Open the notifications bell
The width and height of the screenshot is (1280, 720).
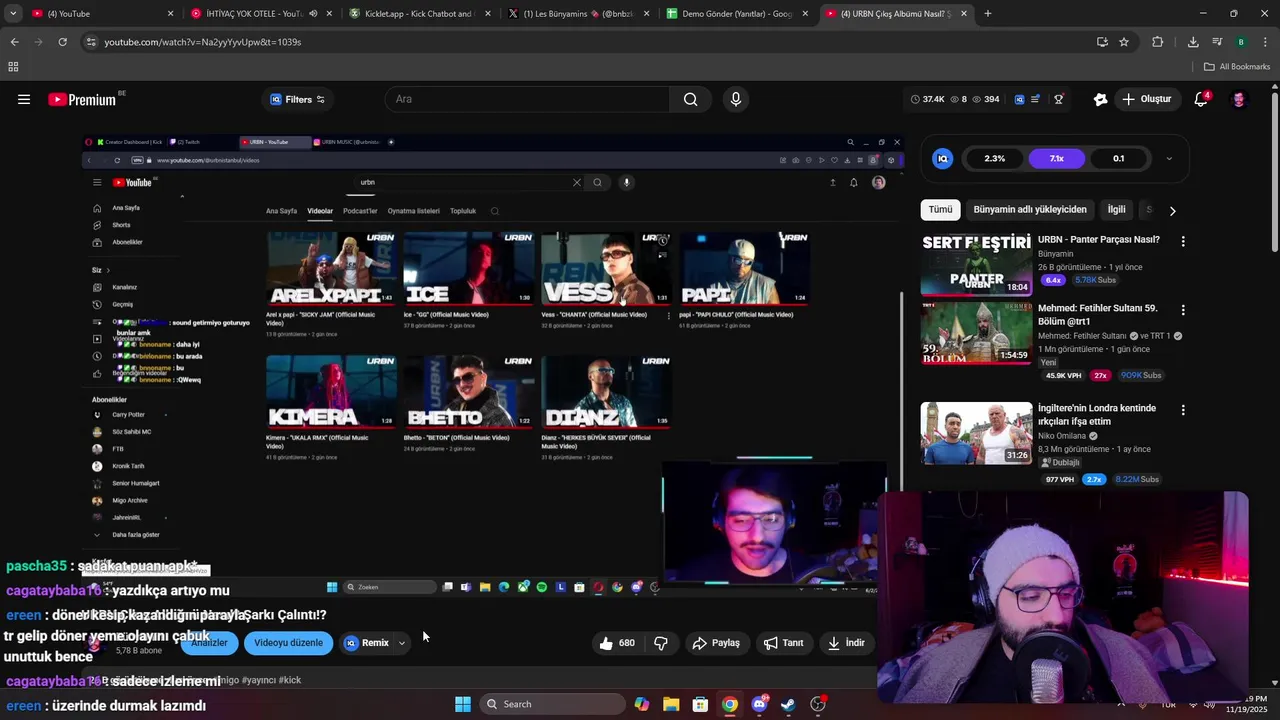coord(1202,99)
